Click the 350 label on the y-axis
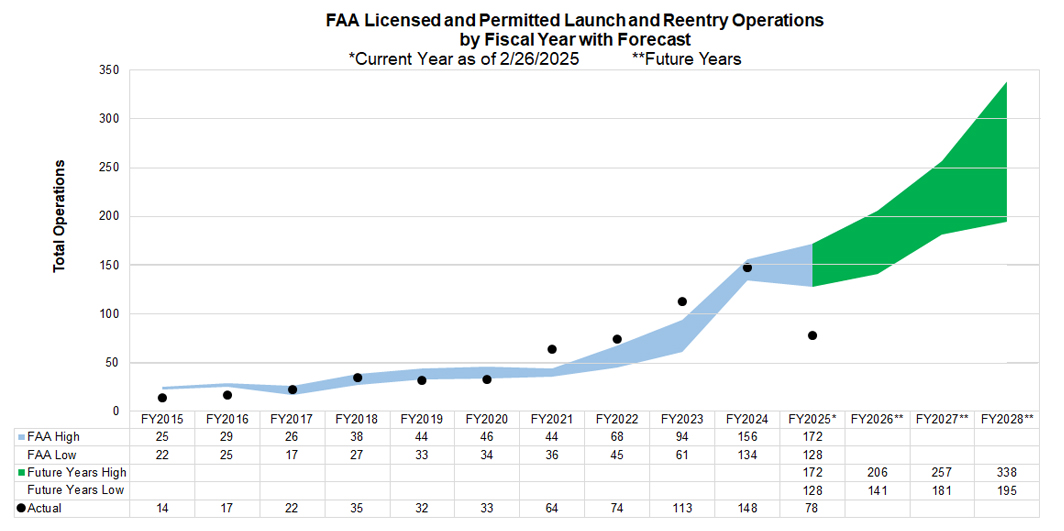This screenshot has height=531, width=1064. pyautogui.click(x=109, y=70)
